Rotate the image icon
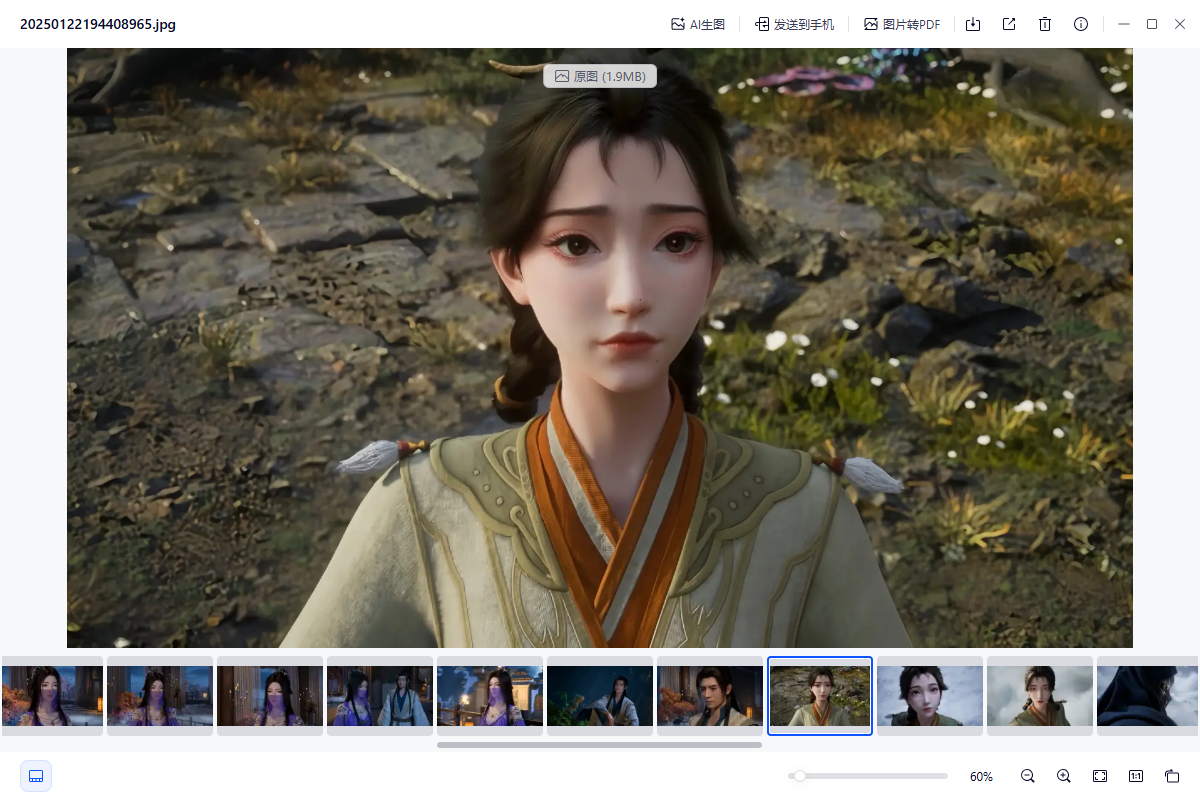Image resolution: width=1200 pixels, height=800 pixels. (1172, 776)
